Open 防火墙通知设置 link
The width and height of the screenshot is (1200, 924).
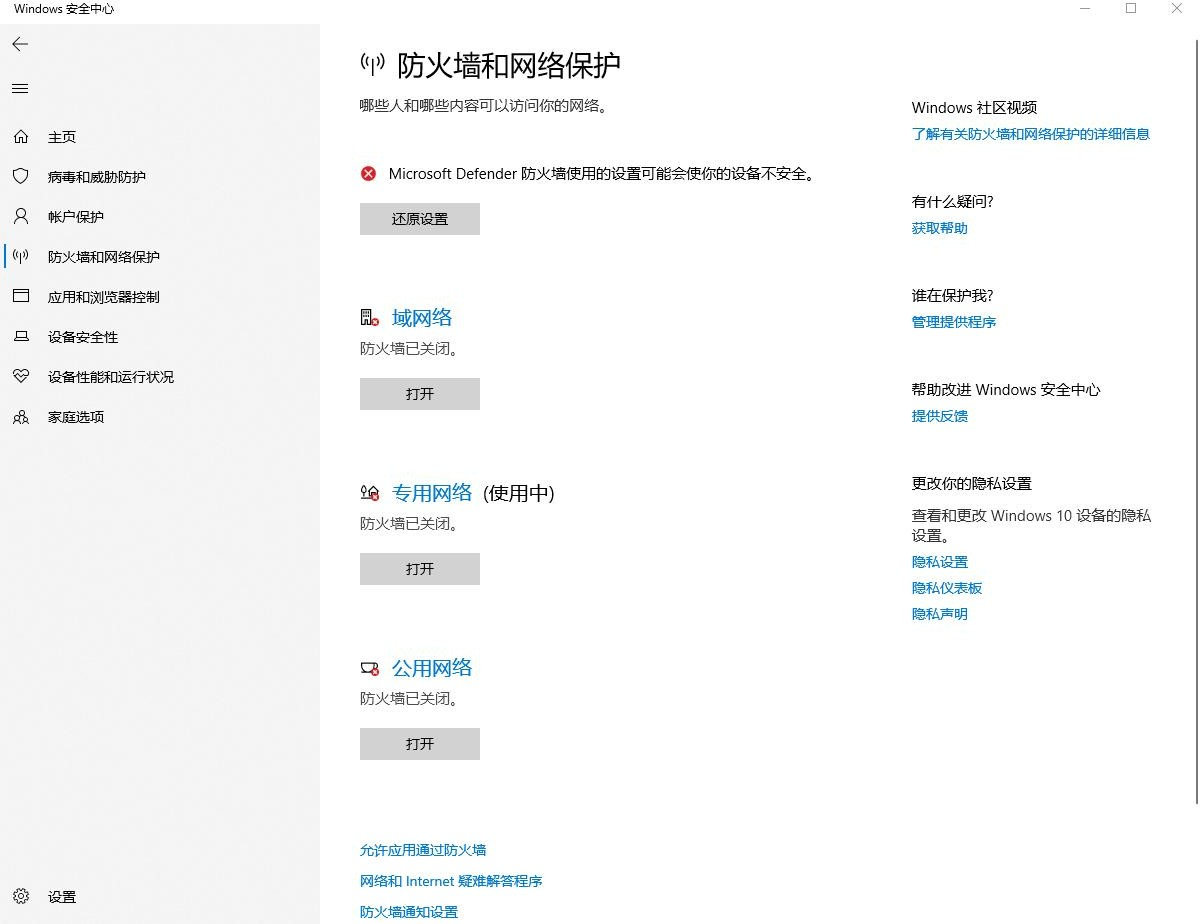(409, 912)
